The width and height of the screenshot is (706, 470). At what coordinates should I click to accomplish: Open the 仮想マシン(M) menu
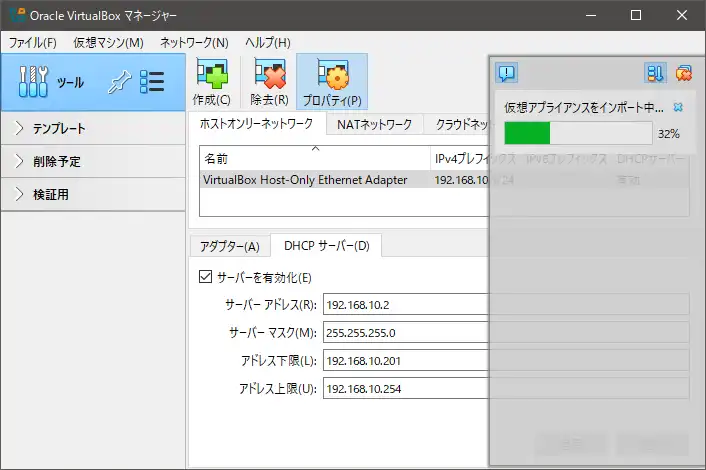[108, 43]
